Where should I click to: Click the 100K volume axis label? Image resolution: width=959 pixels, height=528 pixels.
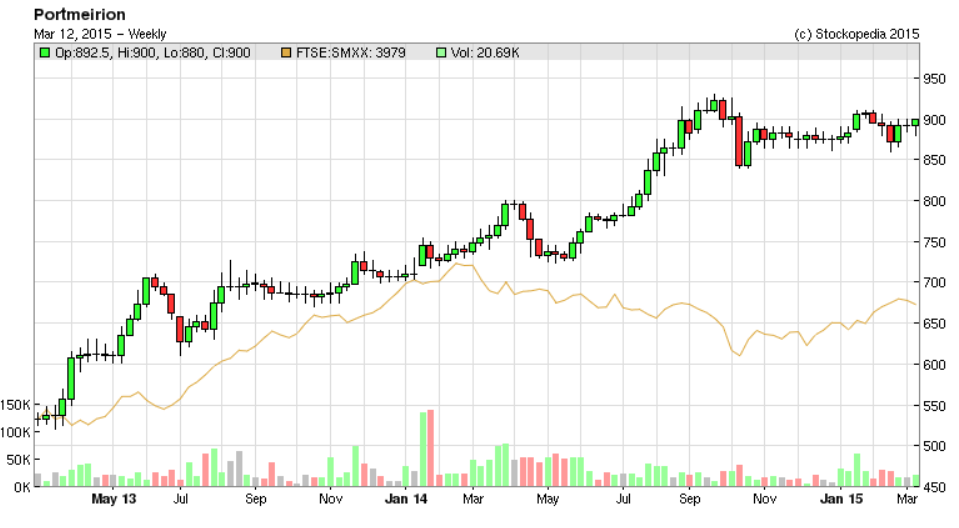point(15,433)
